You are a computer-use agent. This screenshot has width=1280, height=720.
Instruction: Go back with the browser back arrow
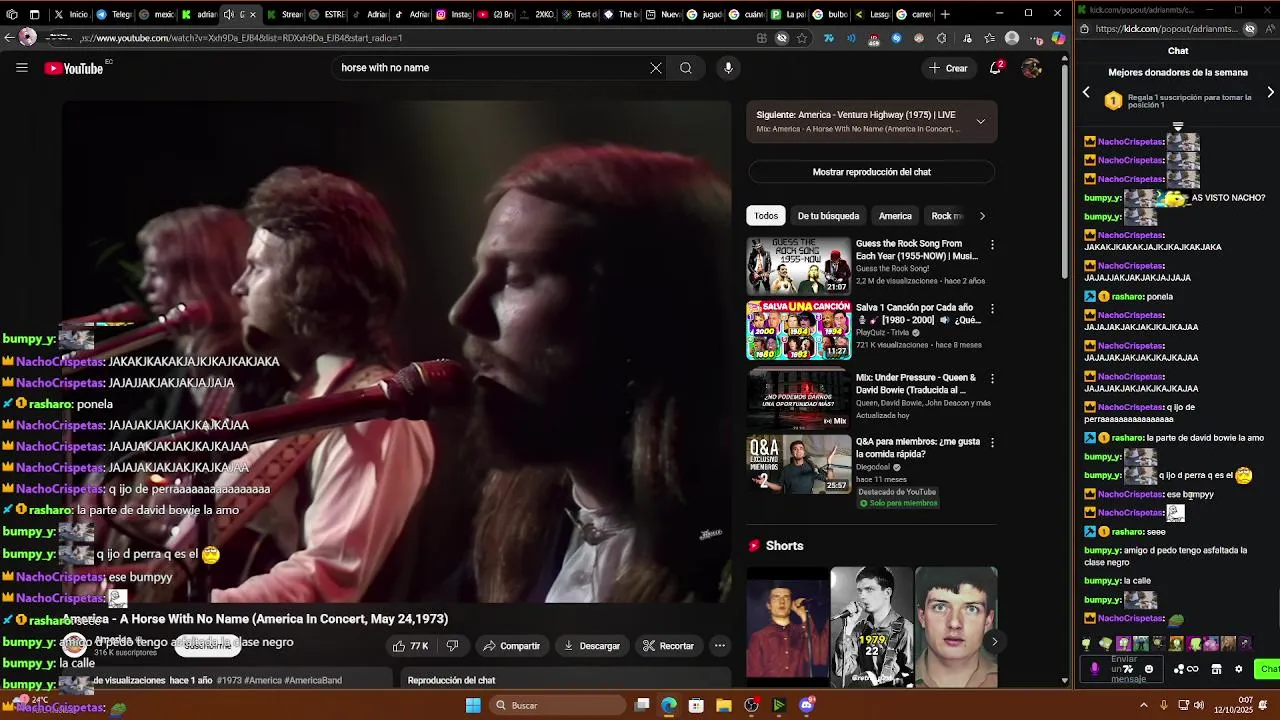click(x=9, y=37)
